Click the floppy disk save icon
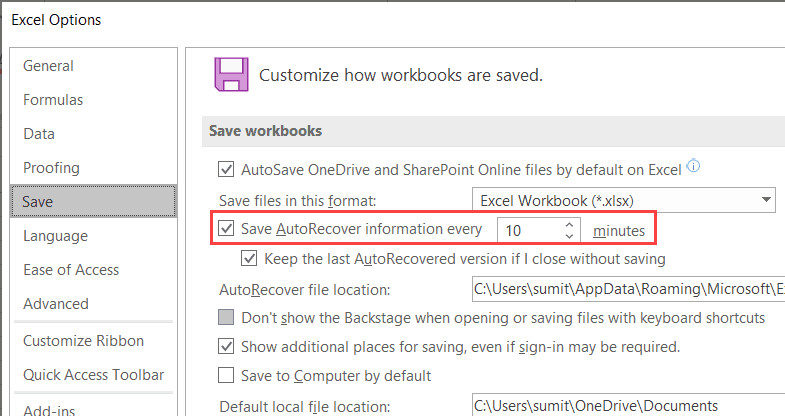785x416 pixels. coord(231,75)
